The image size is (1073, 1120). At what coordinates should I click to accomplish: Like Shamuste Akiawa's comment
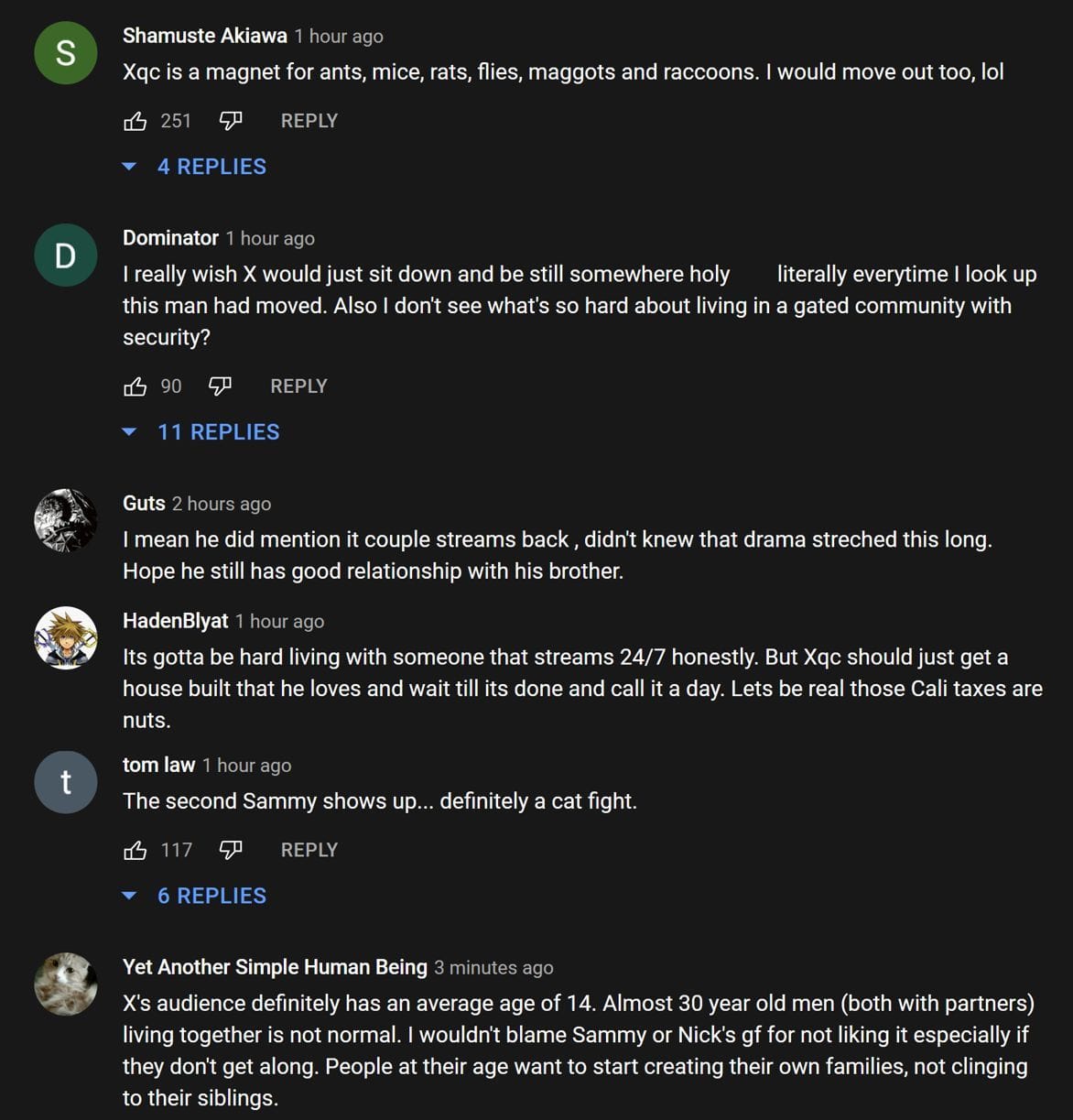click(x=135, y=121)
